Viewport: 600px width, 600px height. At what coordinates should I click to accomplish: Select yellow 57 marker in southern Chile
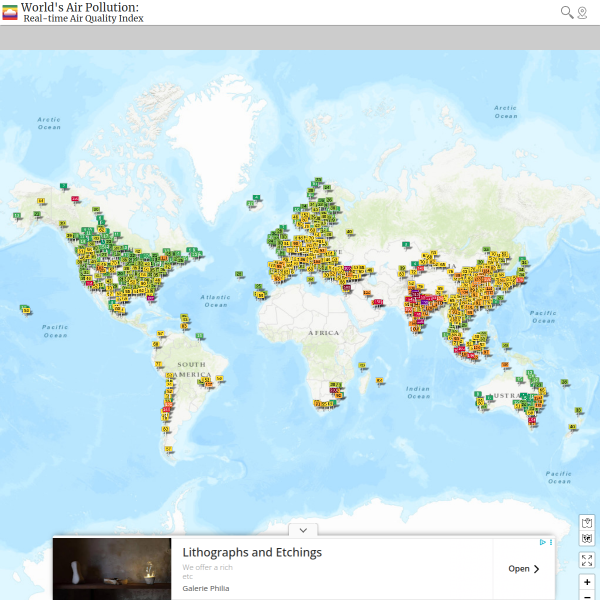coord(168,449)
